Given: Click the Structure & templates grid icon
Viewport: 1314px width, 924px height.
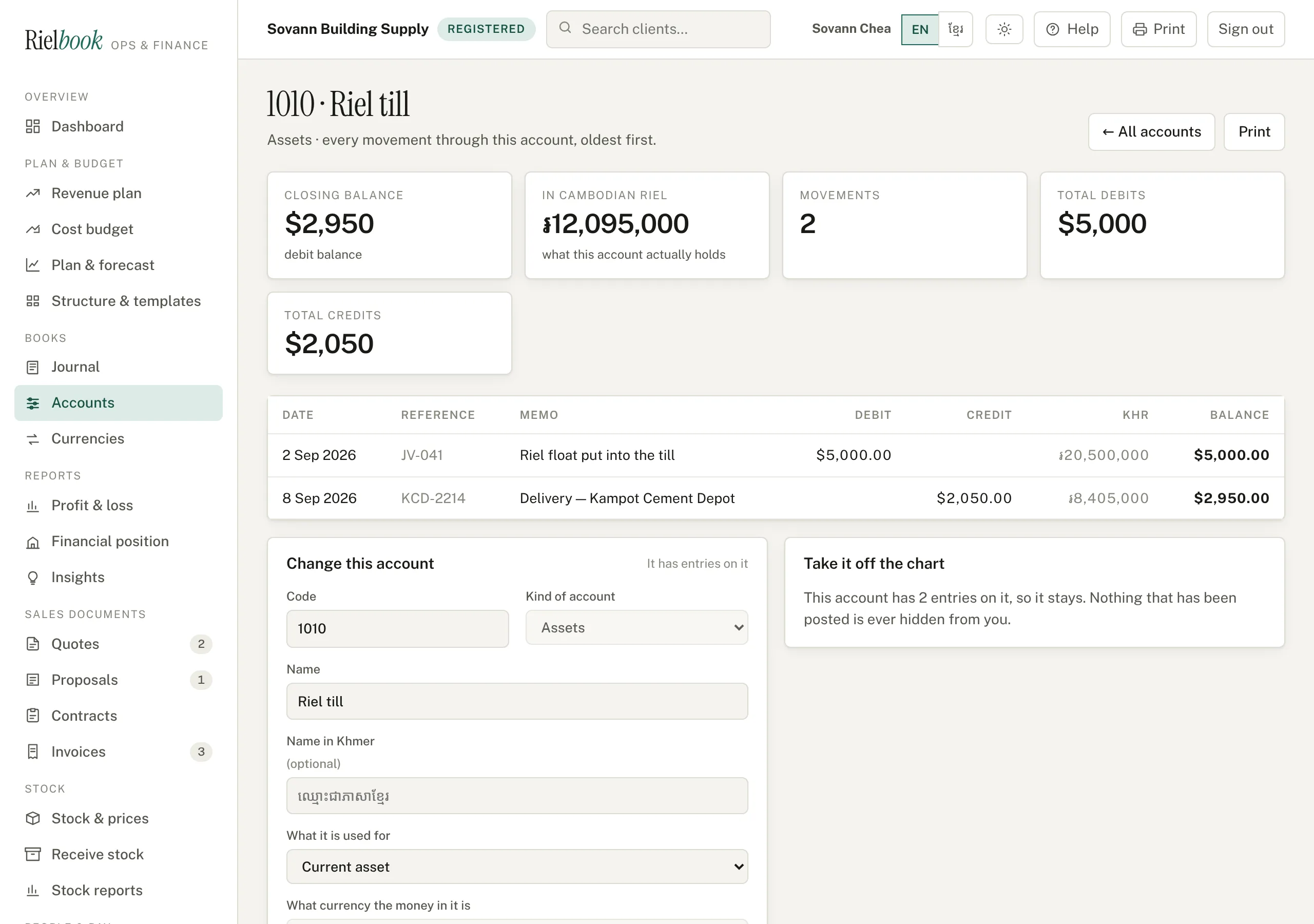Looking at the screenshot, I should [x=33, y=301].
